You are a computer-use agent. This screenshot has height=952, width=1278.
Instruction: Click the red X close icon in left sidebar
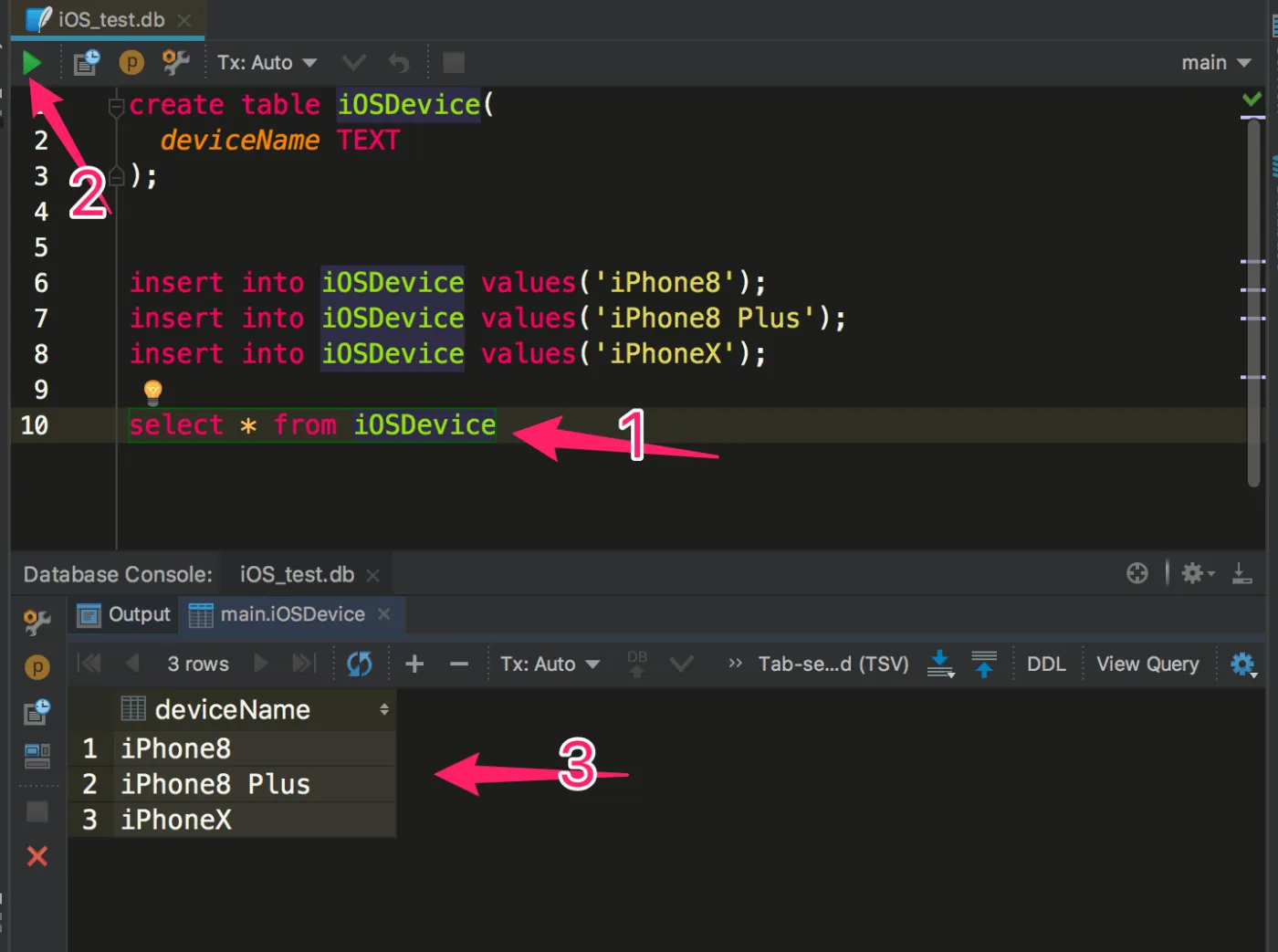[x=37, y=856]
